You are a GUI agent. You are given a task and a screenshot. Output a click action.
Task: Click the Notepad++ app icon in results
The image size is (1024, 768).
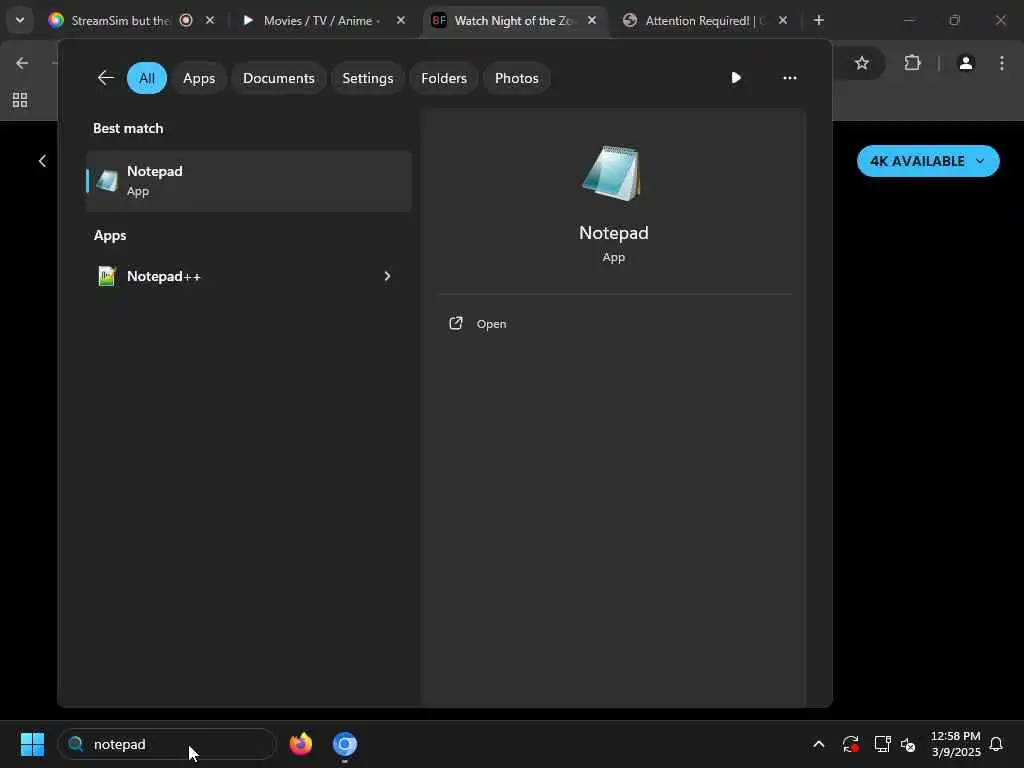[106, 276]
